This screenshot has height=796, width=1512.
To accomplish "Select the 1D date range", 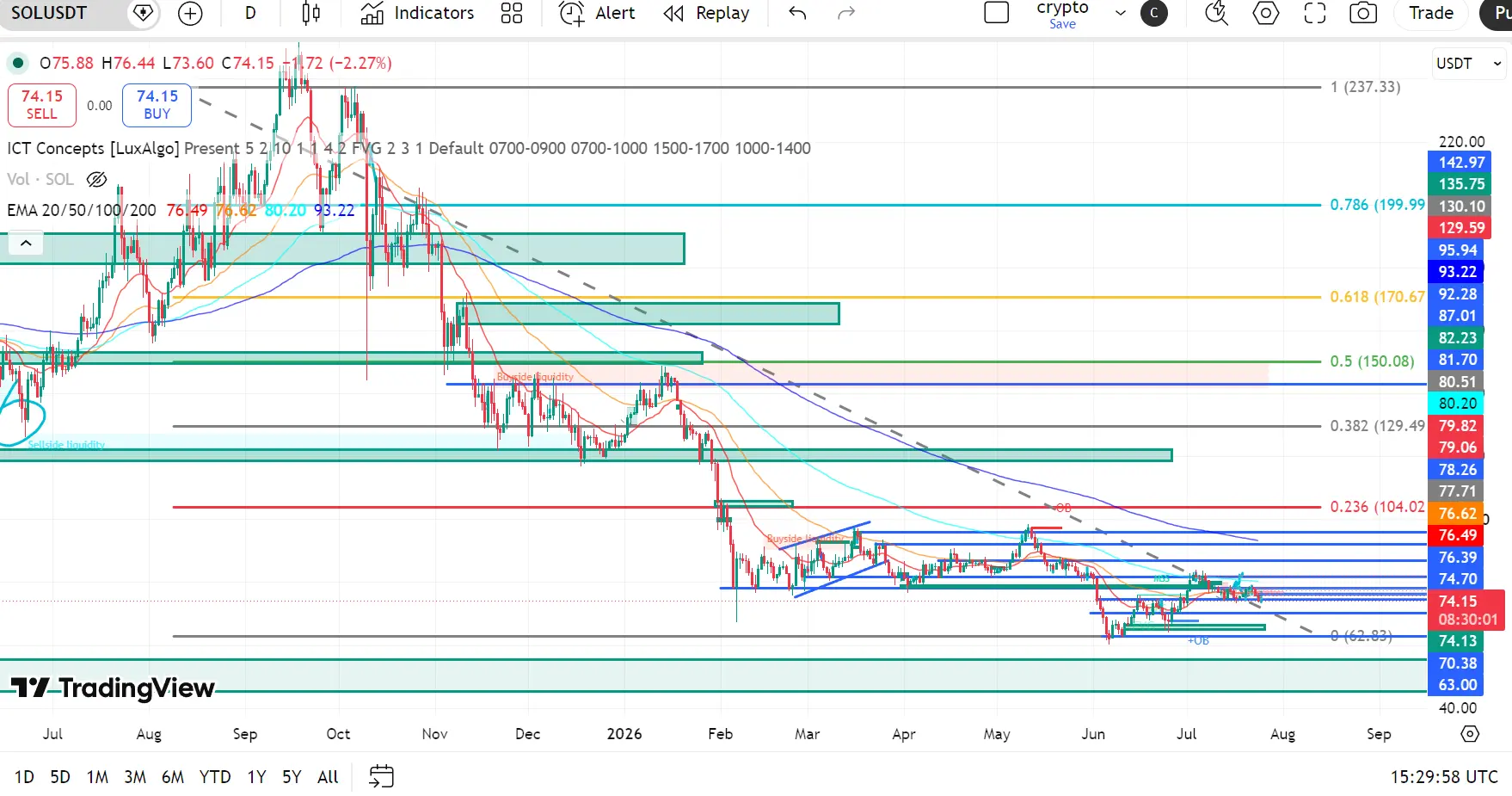I will [x=24, y=777].
